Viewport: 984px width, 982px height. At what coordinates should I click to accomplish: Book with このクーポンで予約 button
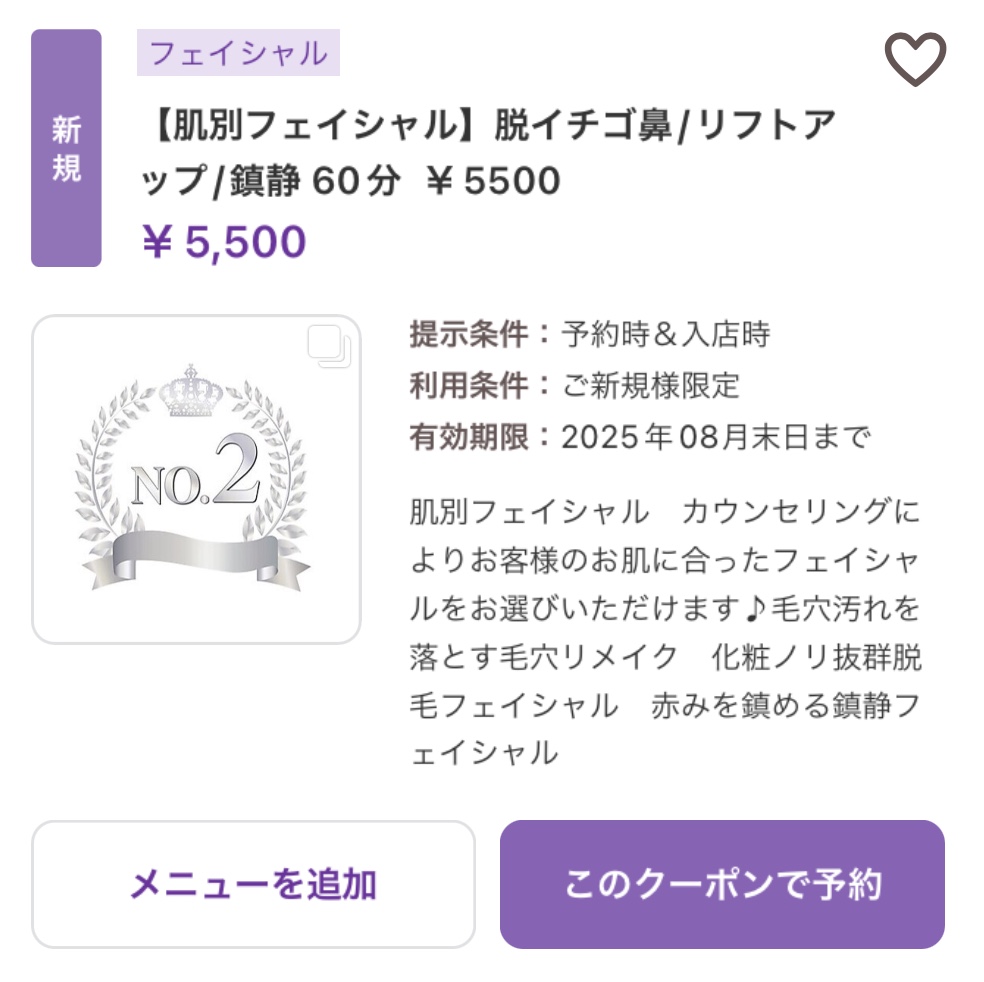[x=722, y=885]
